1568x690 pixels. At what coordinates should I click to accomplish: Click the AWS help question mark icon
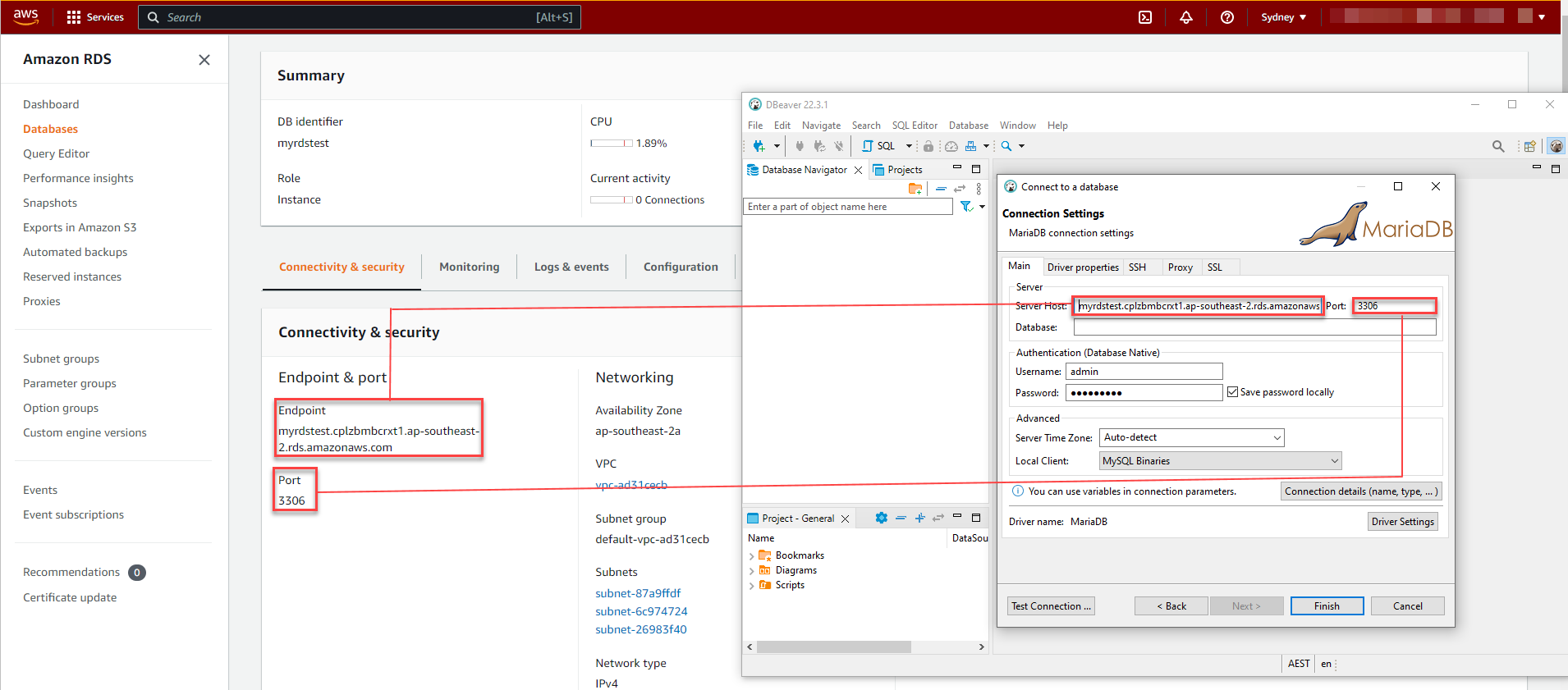pyautogui.click(x=1227, y=17)
